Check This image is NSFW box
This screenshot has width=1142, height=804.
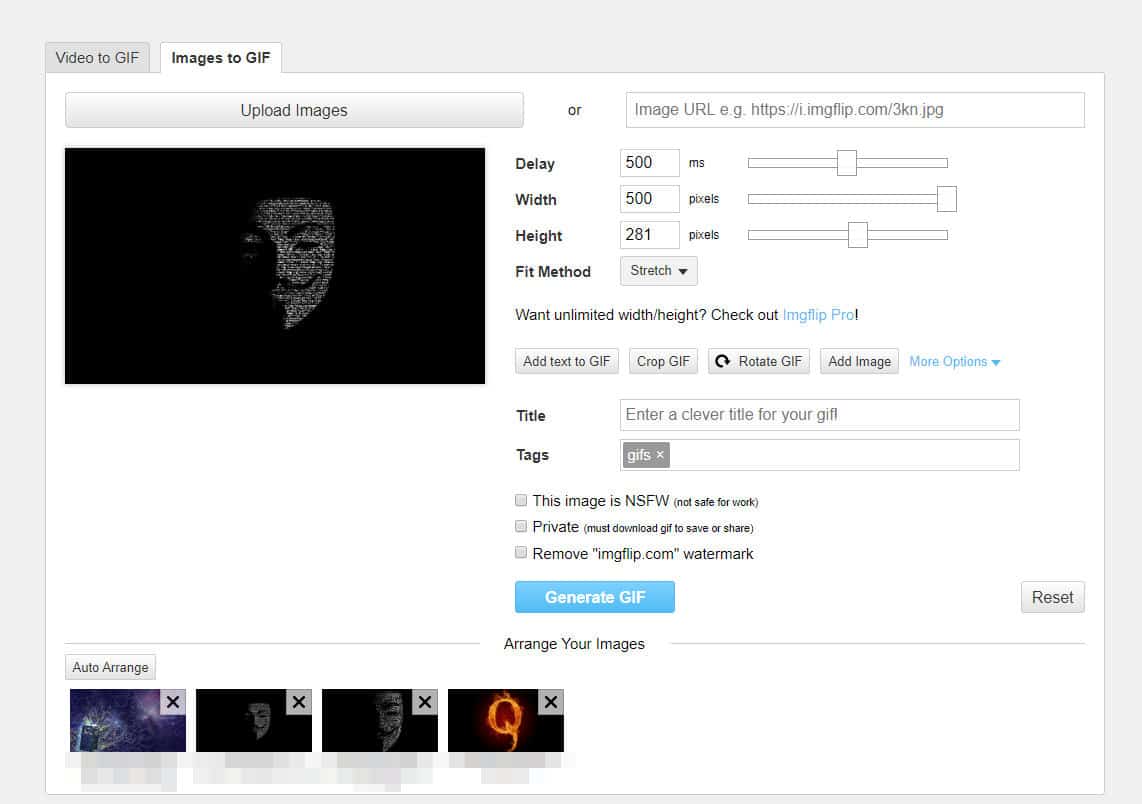(x=521, y=500)
